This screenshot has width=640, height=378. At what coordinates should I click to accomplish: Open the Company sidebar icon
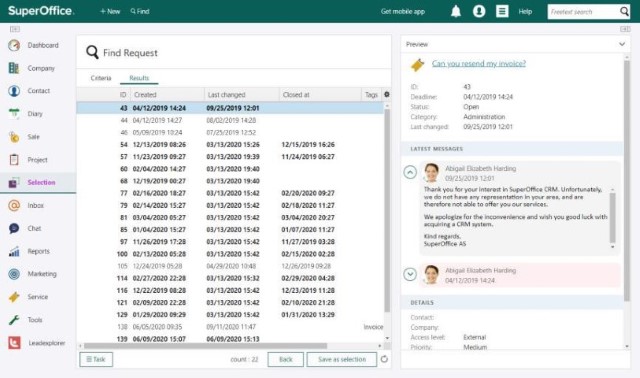[x=14, y=68]
